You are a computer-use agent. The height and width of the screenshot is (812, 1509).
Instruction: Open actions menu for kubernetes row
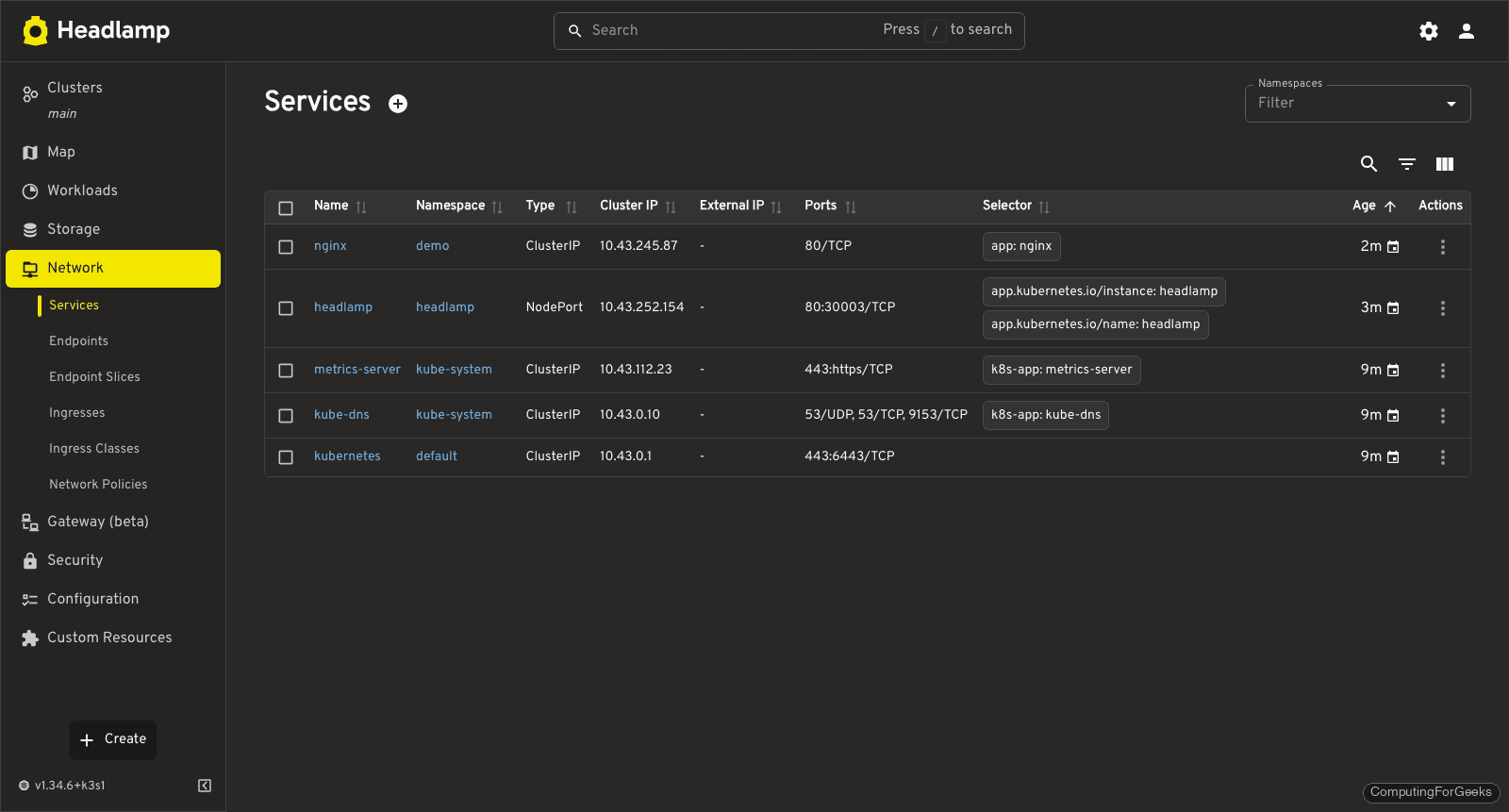click(x=1442, y=457)
